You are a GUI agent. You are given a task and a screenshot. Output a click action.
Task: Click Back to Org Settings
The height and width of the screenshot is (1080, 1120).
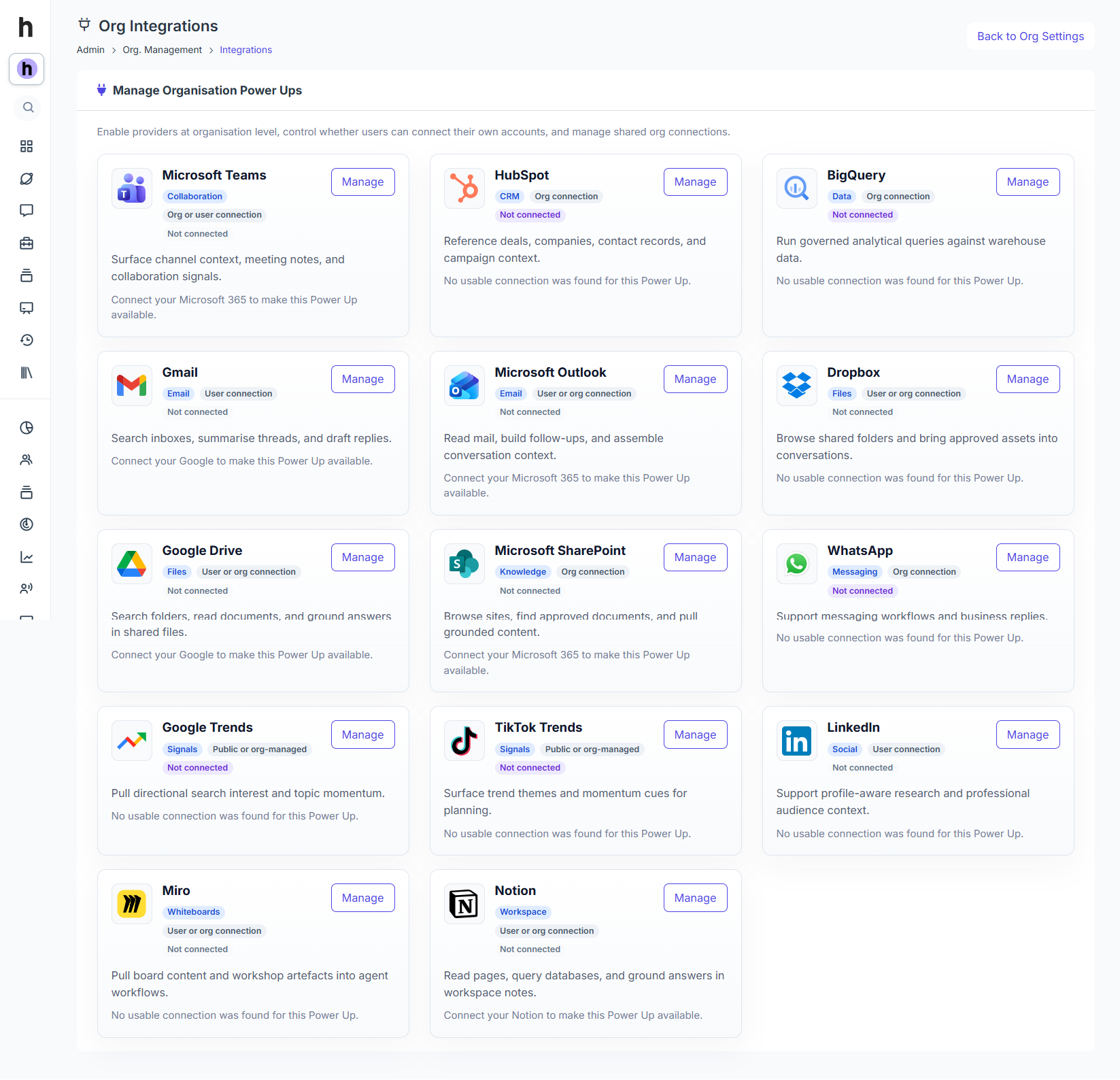point(1030,36)
